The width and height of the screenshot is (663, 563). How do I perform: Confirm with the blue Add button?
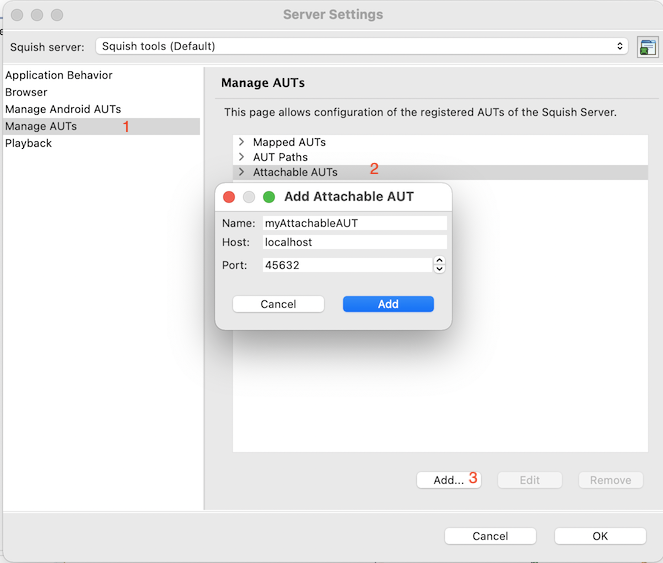388,304
